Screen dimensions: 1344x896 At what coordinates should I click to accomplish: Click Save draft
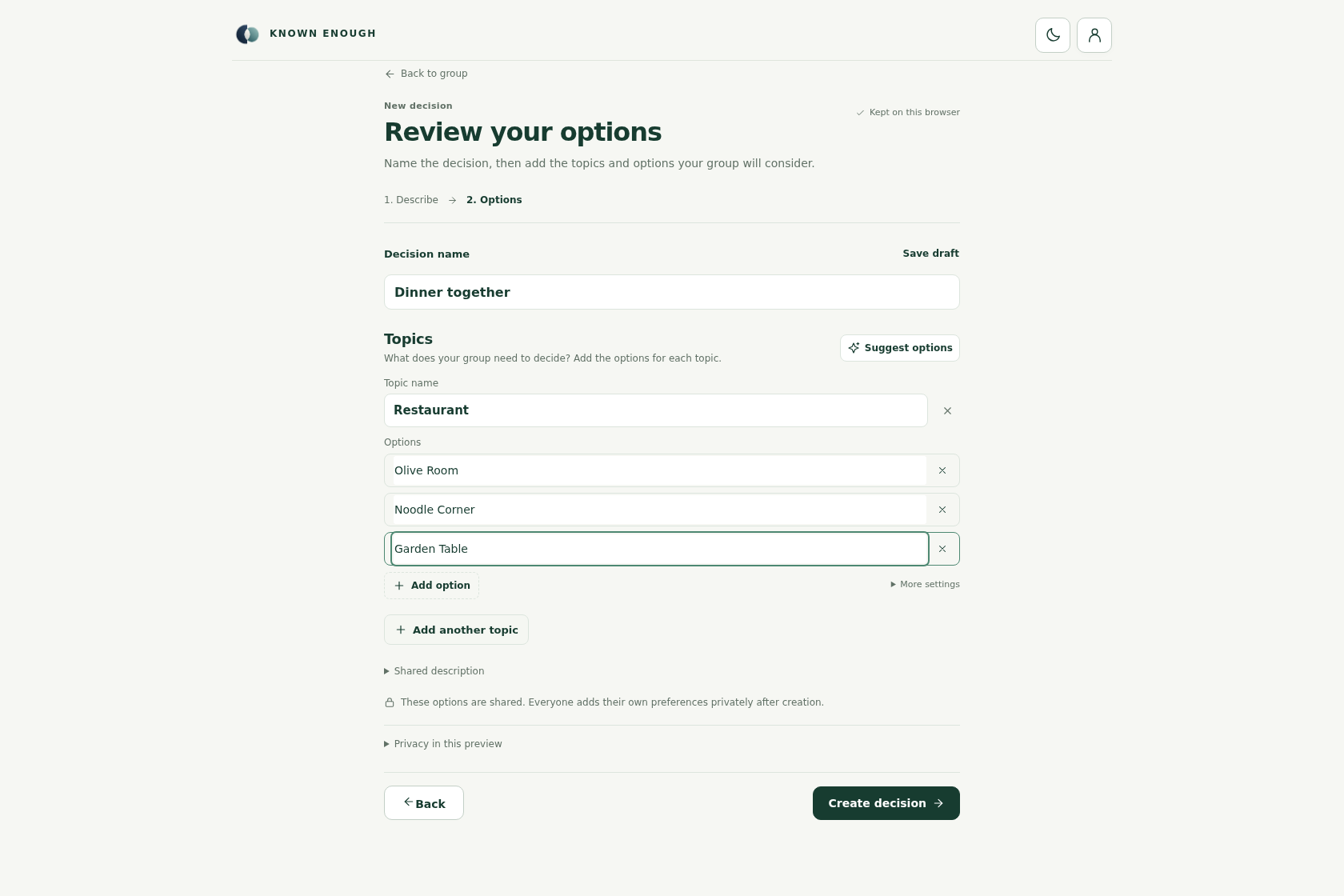click(930, 254)
